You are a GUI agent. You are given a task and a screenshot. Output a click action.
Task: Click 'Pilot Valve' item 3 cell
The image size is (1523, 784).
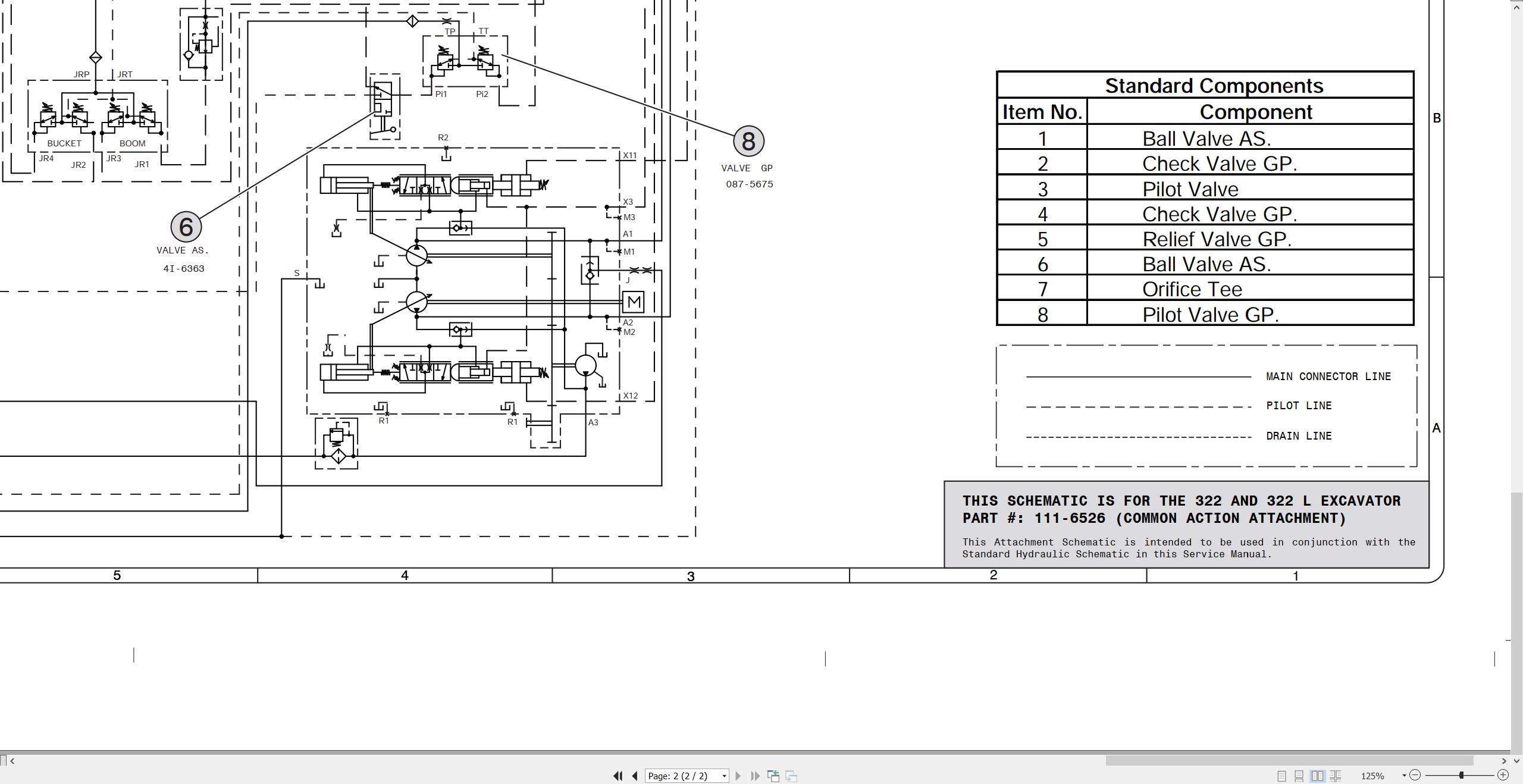1250,189
